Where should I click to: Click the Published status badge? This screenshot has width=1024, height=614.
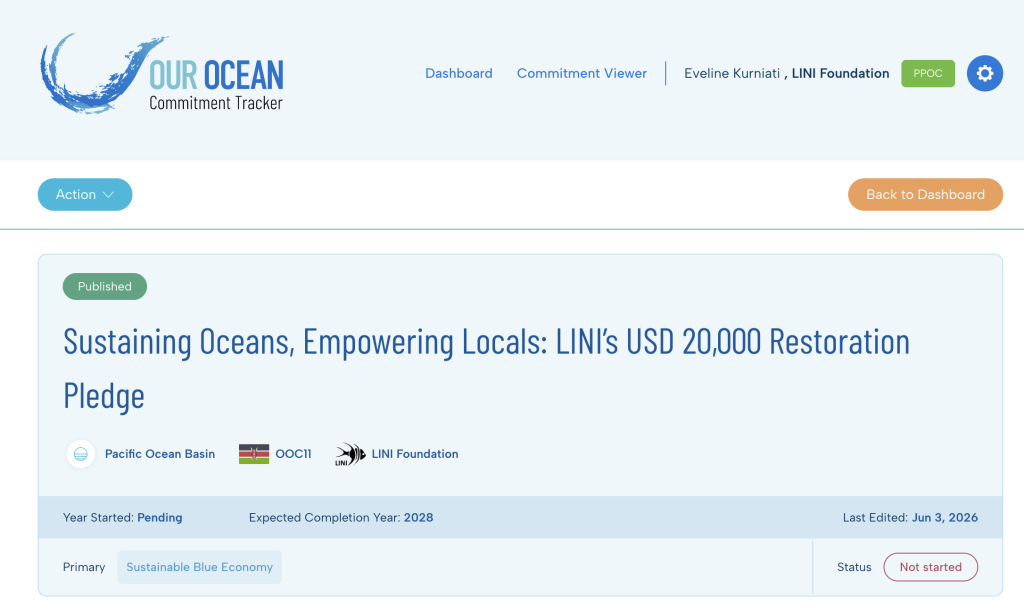click(104, 286)
